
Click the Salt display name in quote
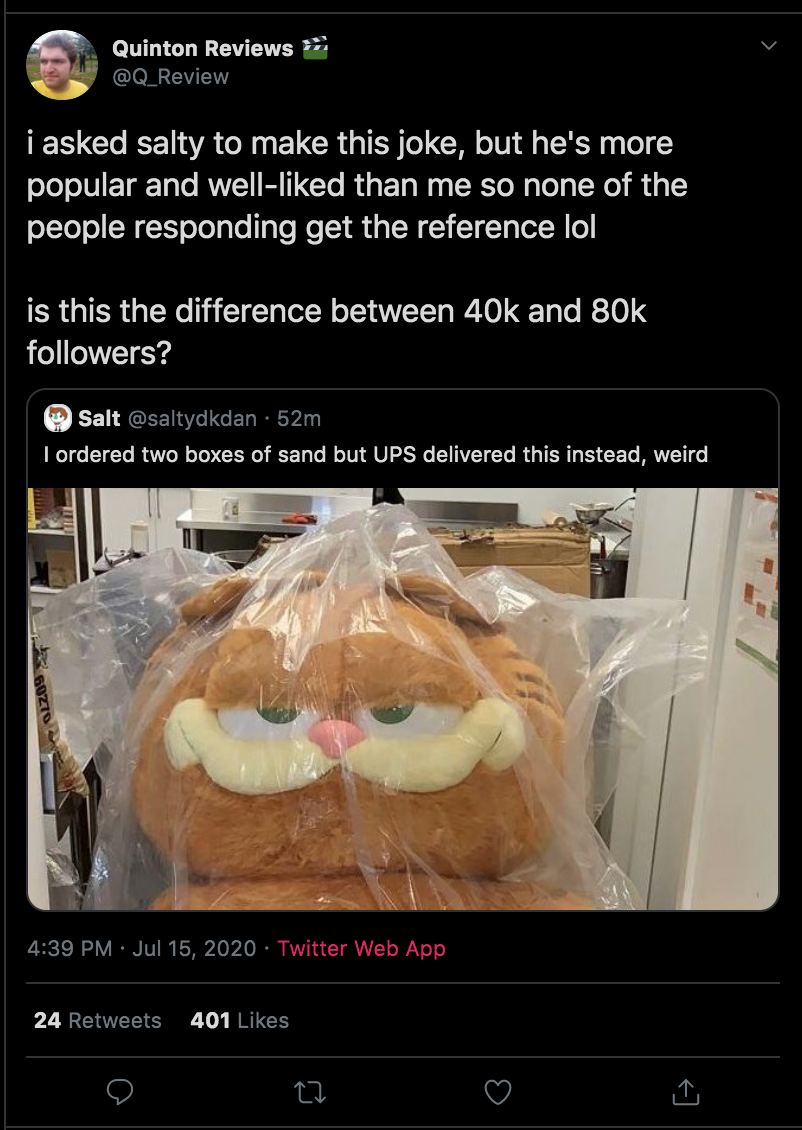[99, 419]
